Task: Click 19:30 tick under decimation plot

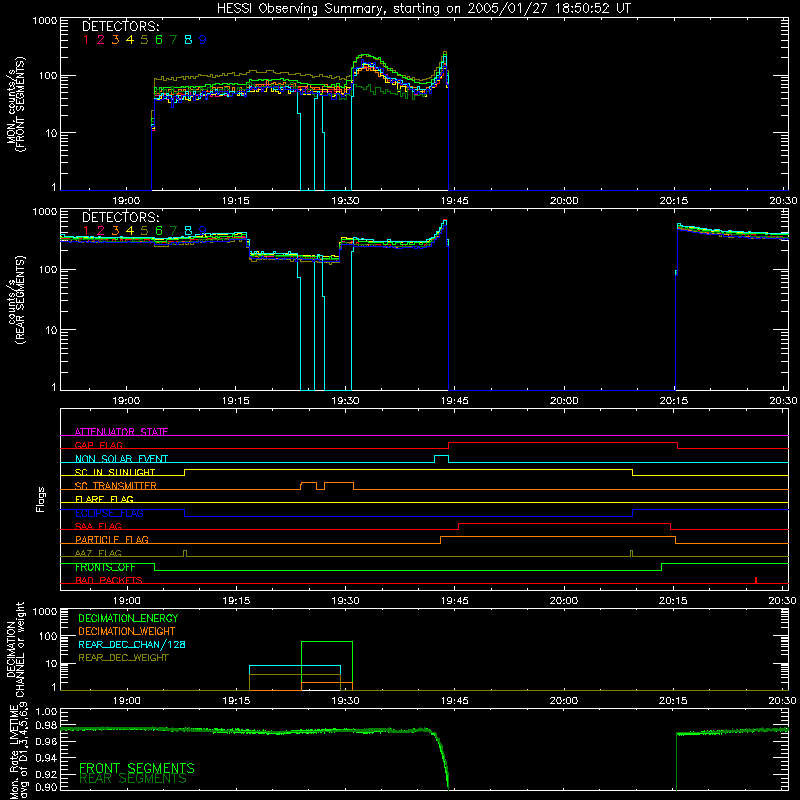Action: pos(345,701)
